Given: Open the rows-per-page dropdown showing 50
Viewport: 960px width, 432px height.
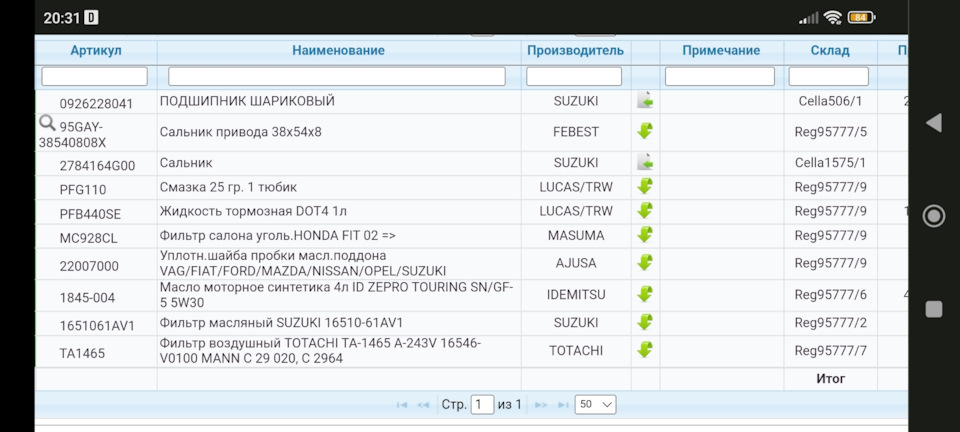Looking at the screenshot, I should click(595, 404).
